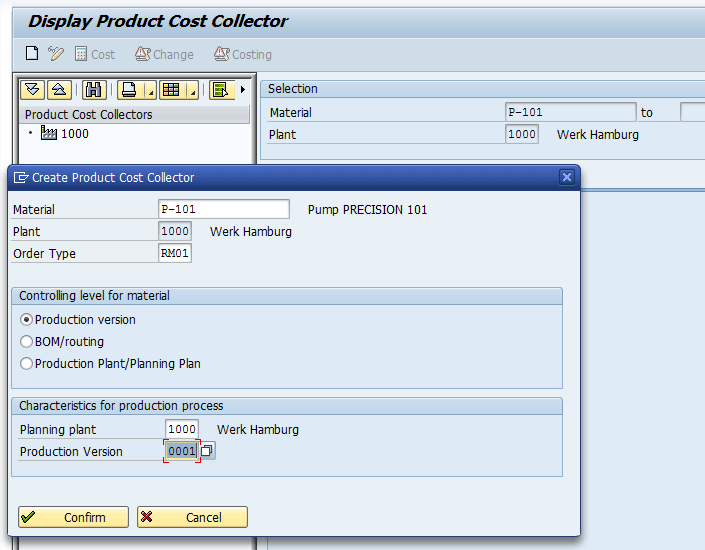This screenshot has height=550, width=705.
Task: Click the Create new document icon
Action: click(x=32, y=54)
